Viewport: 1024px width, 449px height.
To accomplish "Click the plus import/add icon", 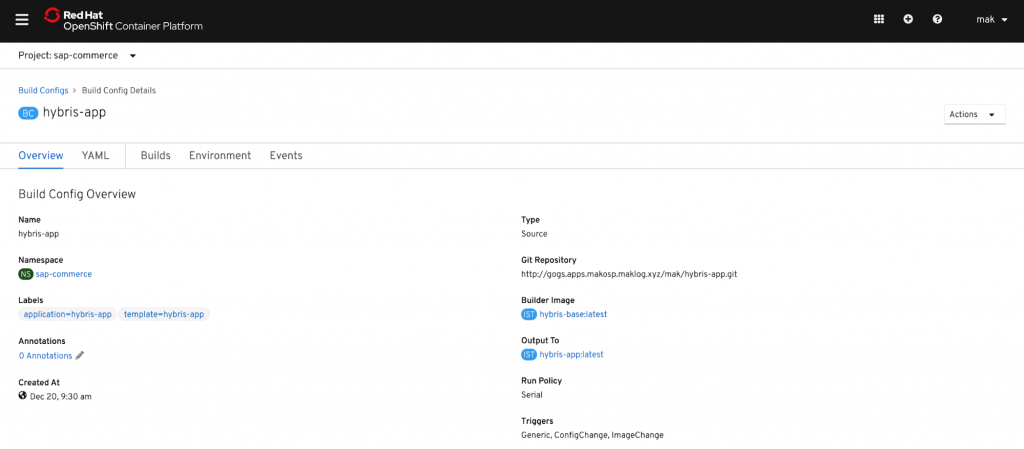I will coord(908,19).
